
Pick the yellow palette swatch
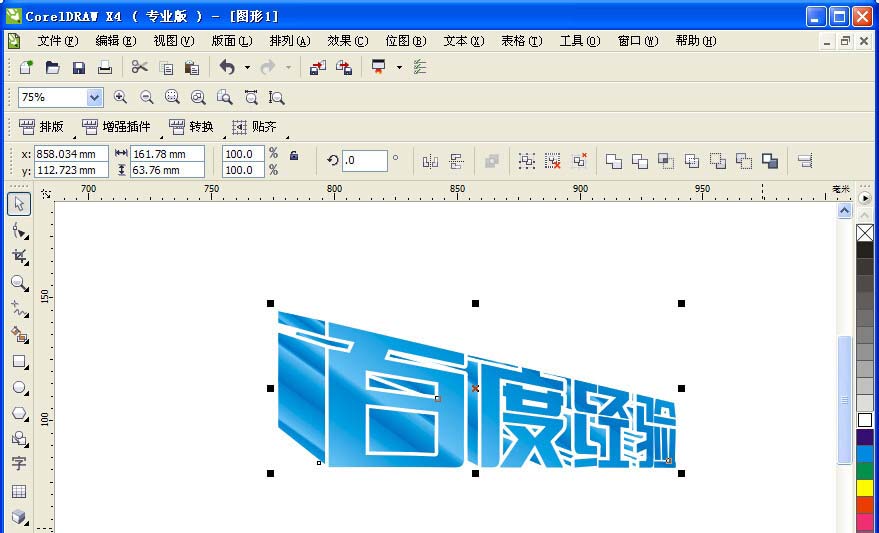click(x=865, y=488)
